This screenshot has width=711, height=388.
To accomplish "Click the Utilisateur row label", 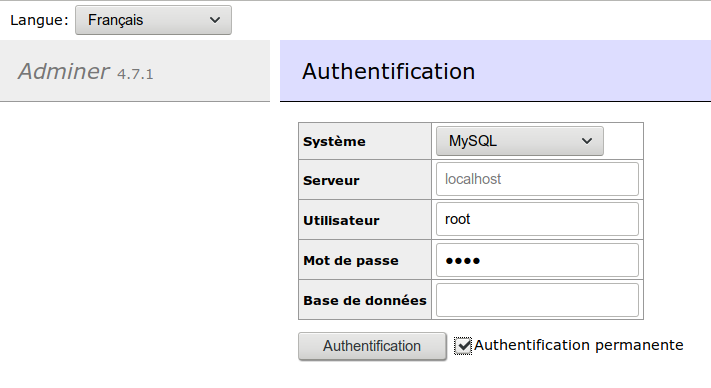I will [x=341, y=220].
